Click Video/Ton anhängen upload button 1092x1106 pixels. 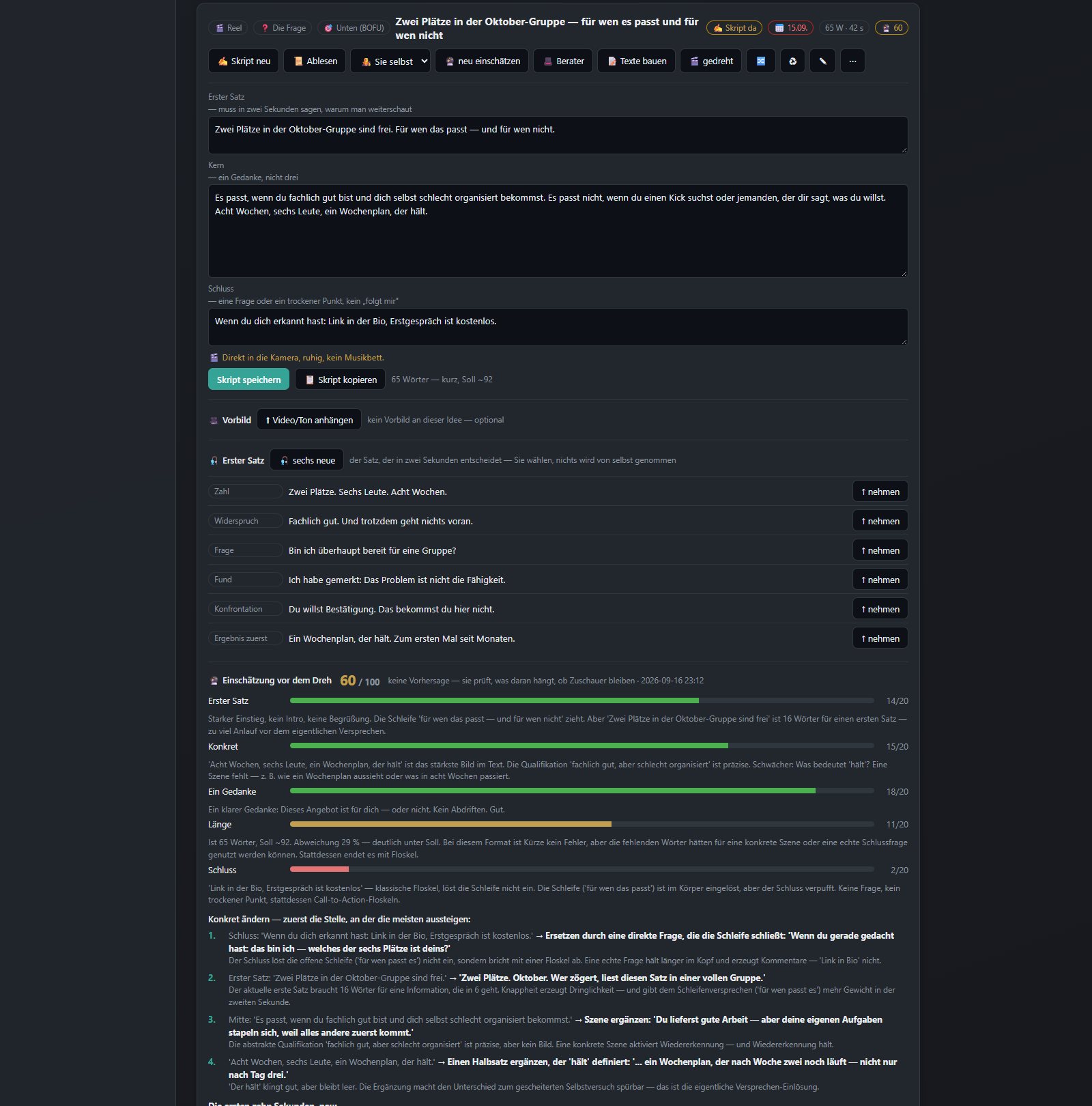(x=308, y=420)
